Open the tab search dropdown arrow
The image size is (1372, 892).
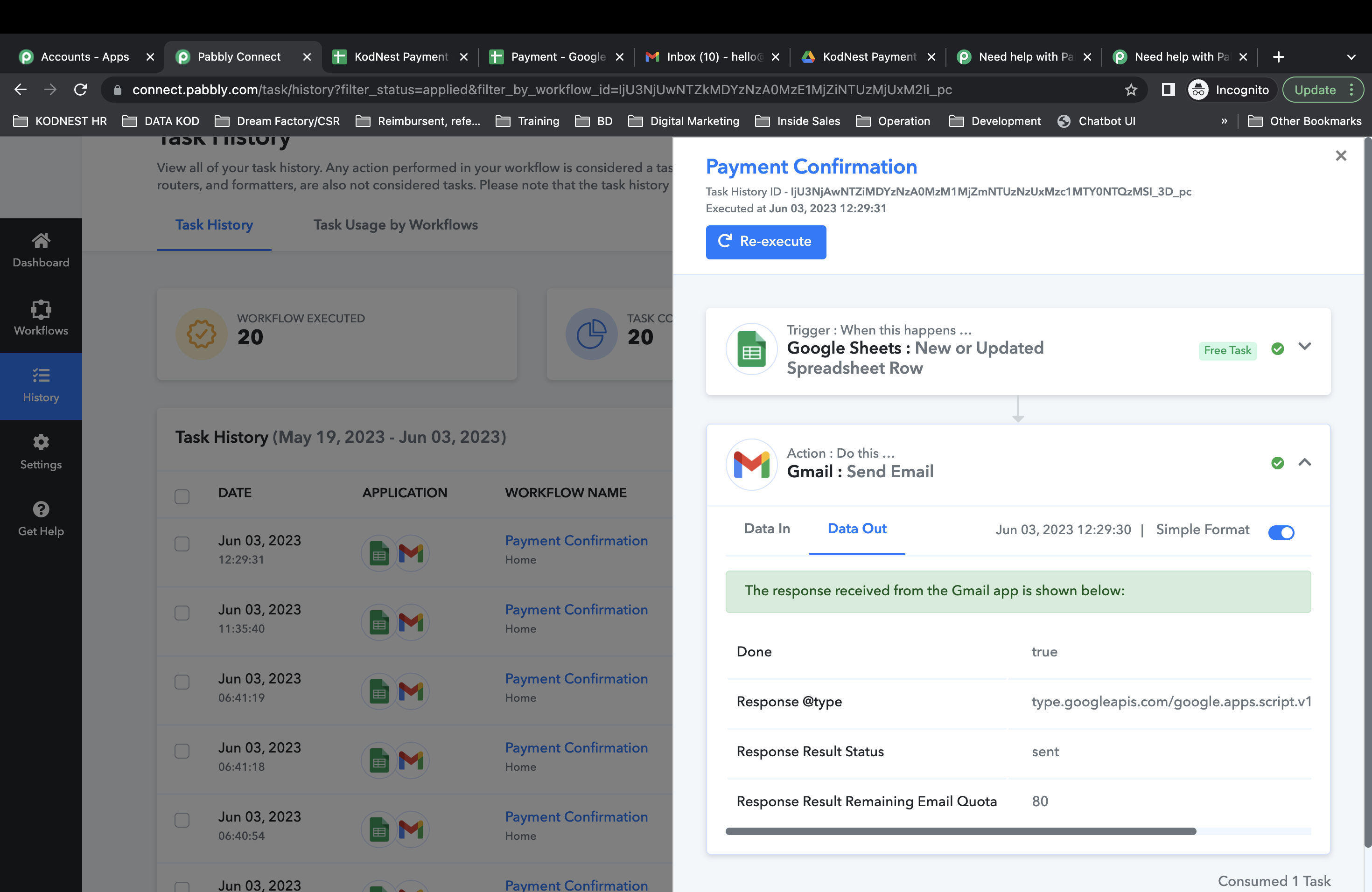pyautogui.click(x=1351, y=56)
